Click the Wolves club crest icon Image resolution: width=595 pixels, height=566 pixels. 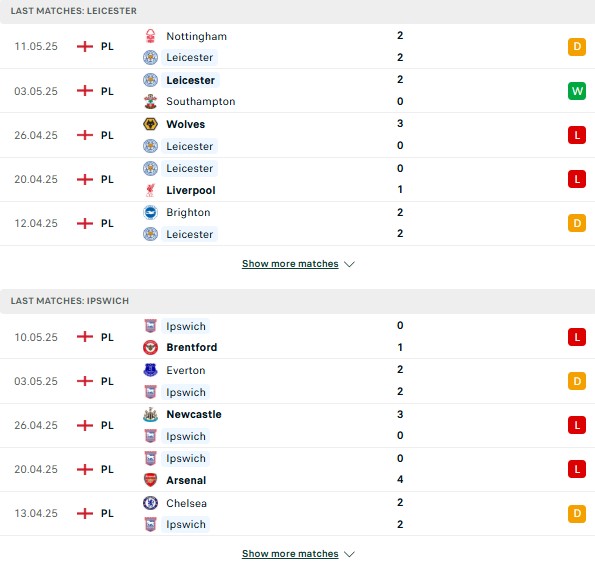pos(150,124)
